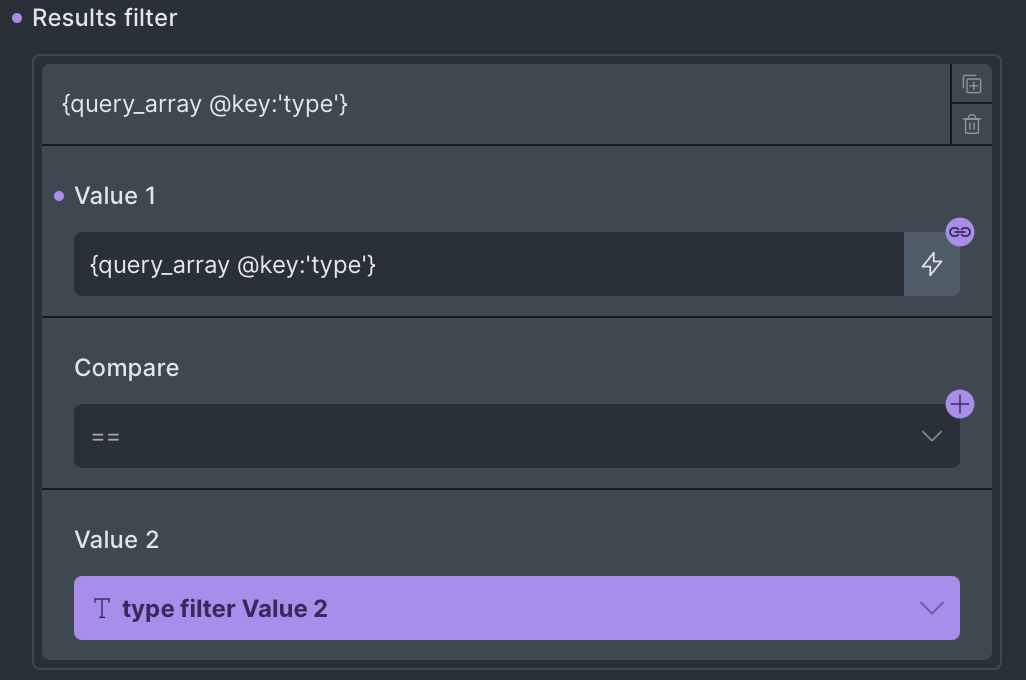The height and width of the screenshot is (680, 1026).
Task: Click the purple link icon above Value 1
Action: pos(960,232)
